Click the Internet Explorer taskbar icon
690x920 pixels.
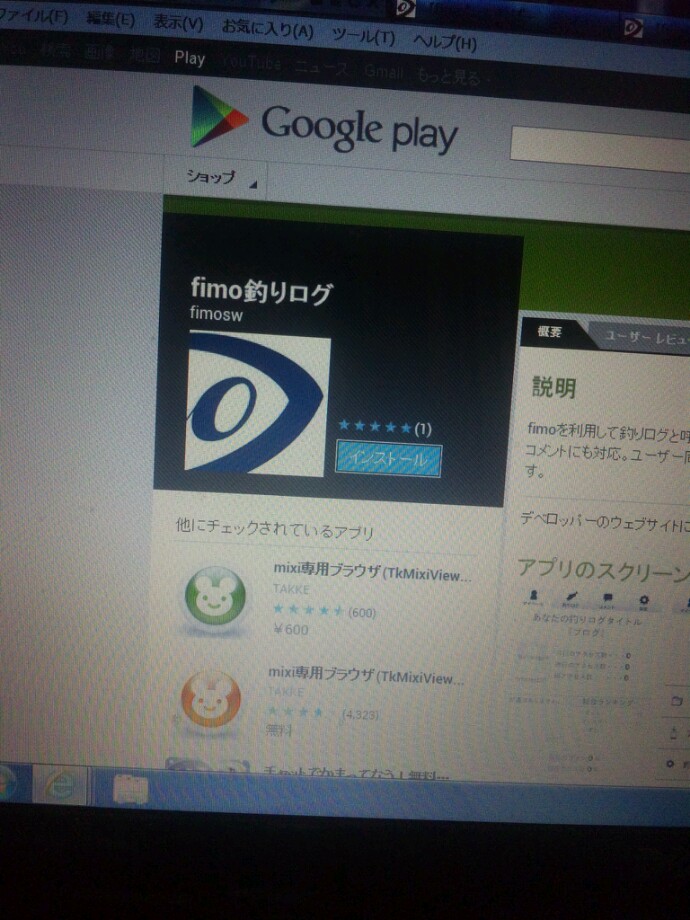tap(60, 784)
